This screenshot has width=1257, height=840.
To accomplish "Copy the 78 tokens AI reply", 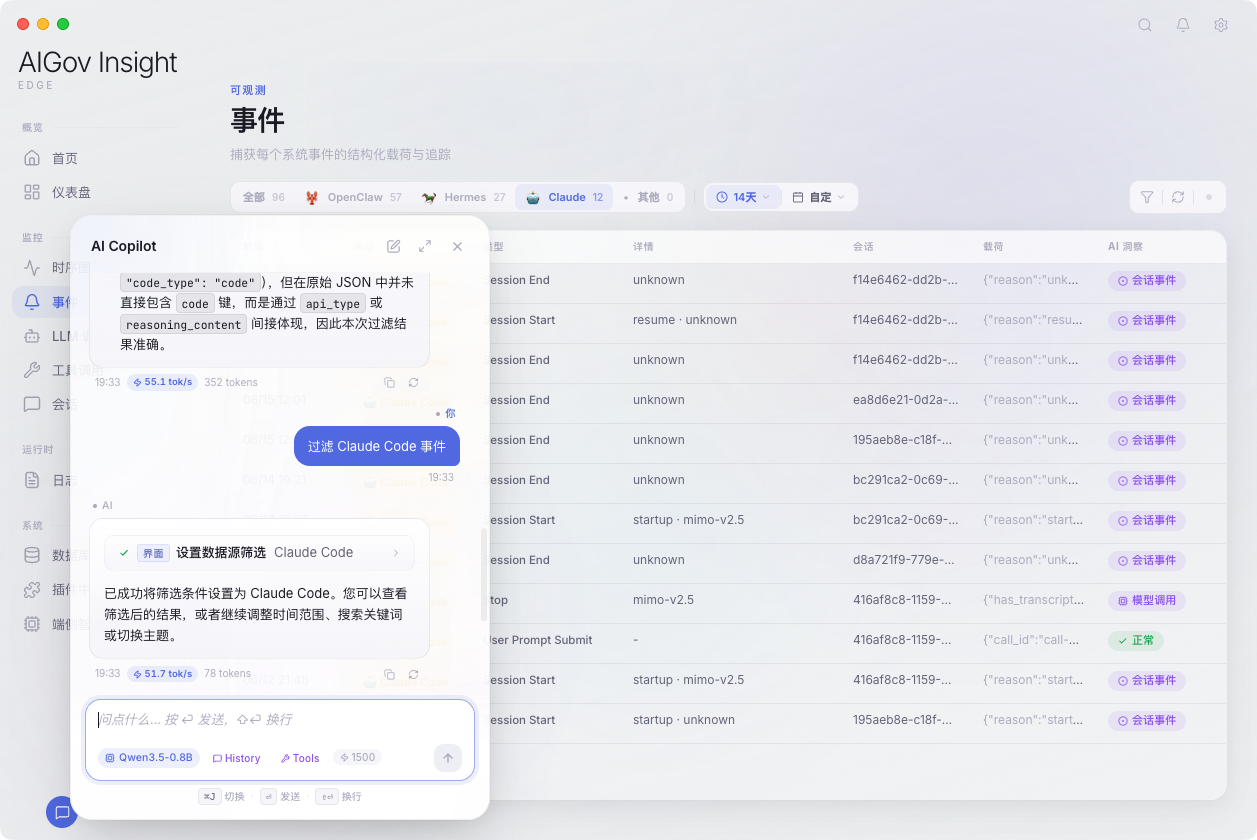I will [x=390, y=674].
